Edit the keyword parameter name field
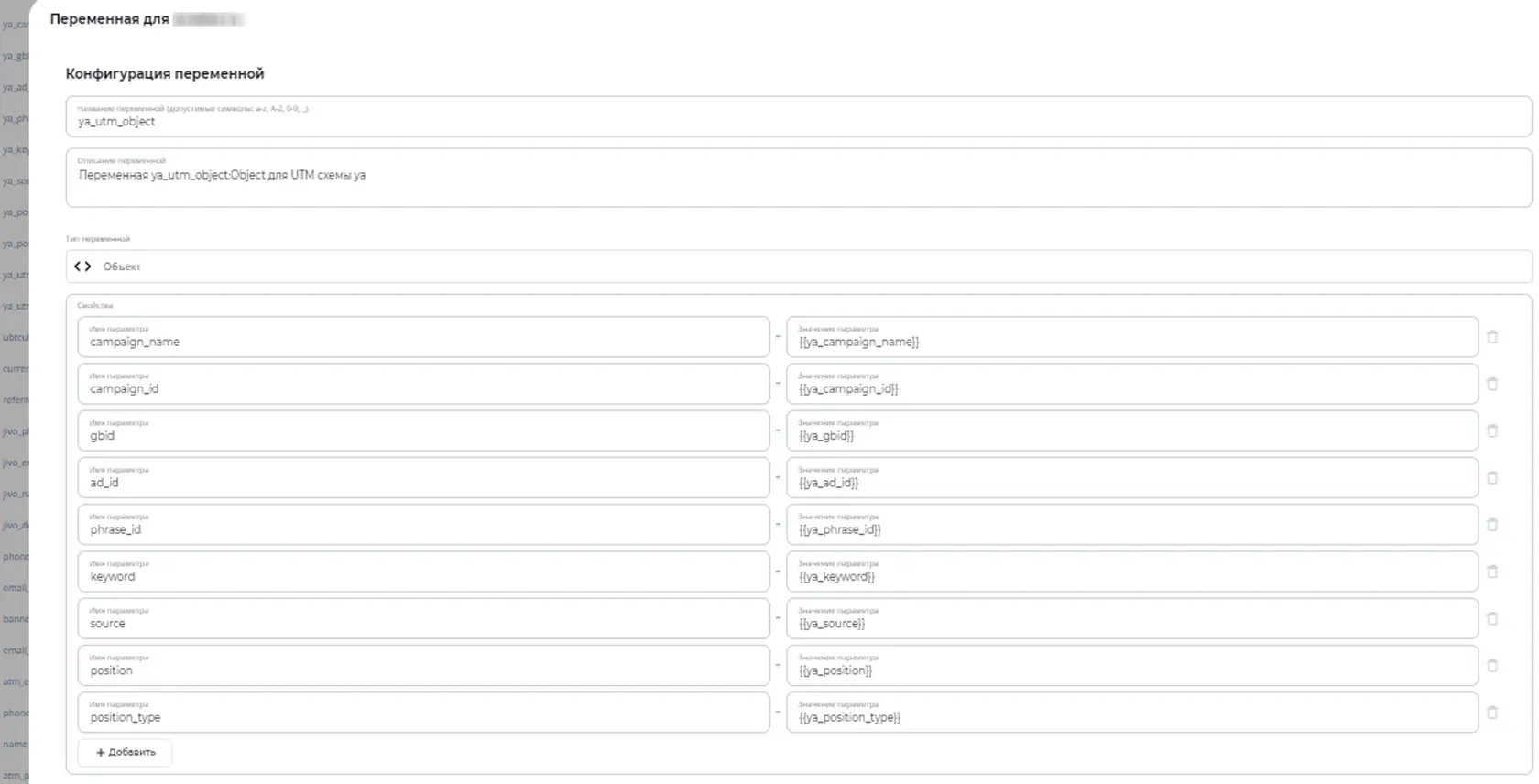 (x=423, y=572)
